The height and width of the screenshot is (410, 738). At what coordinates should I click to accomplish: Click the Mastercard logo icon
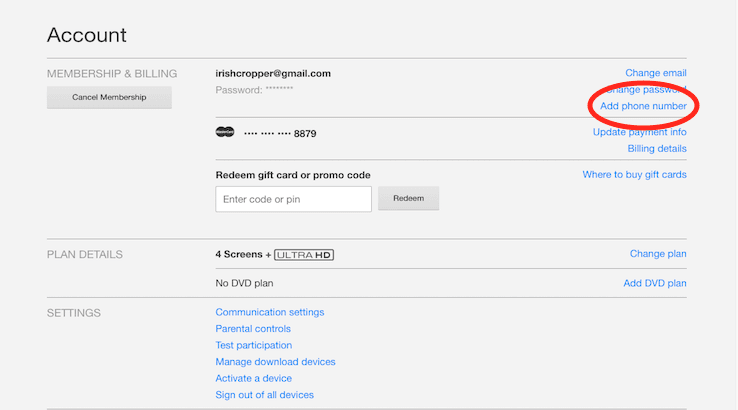pyautogui.click(x=225, y=132)
